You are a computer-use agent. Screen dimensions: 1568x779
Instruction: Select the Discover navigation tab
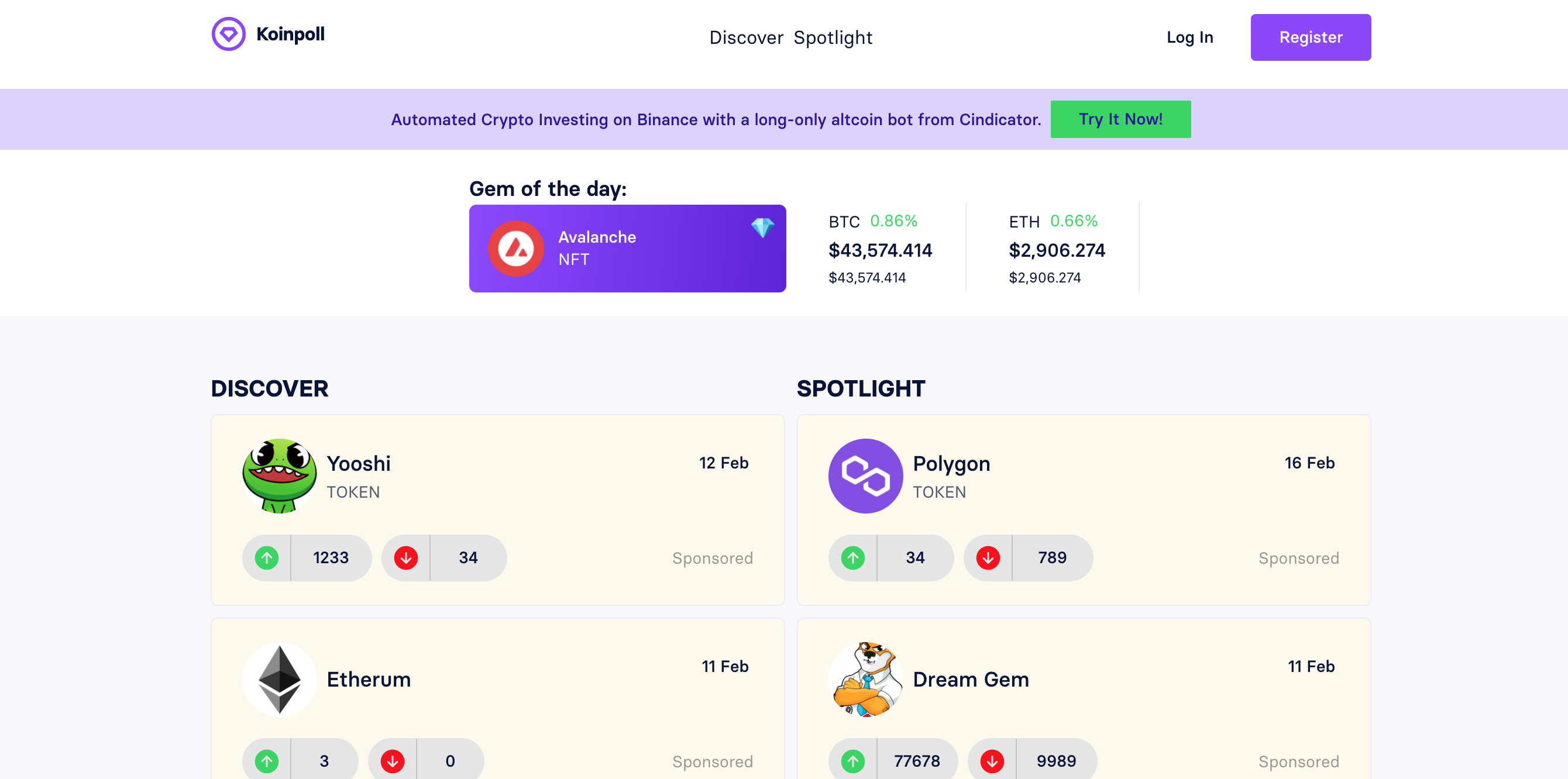coord(746,38)
